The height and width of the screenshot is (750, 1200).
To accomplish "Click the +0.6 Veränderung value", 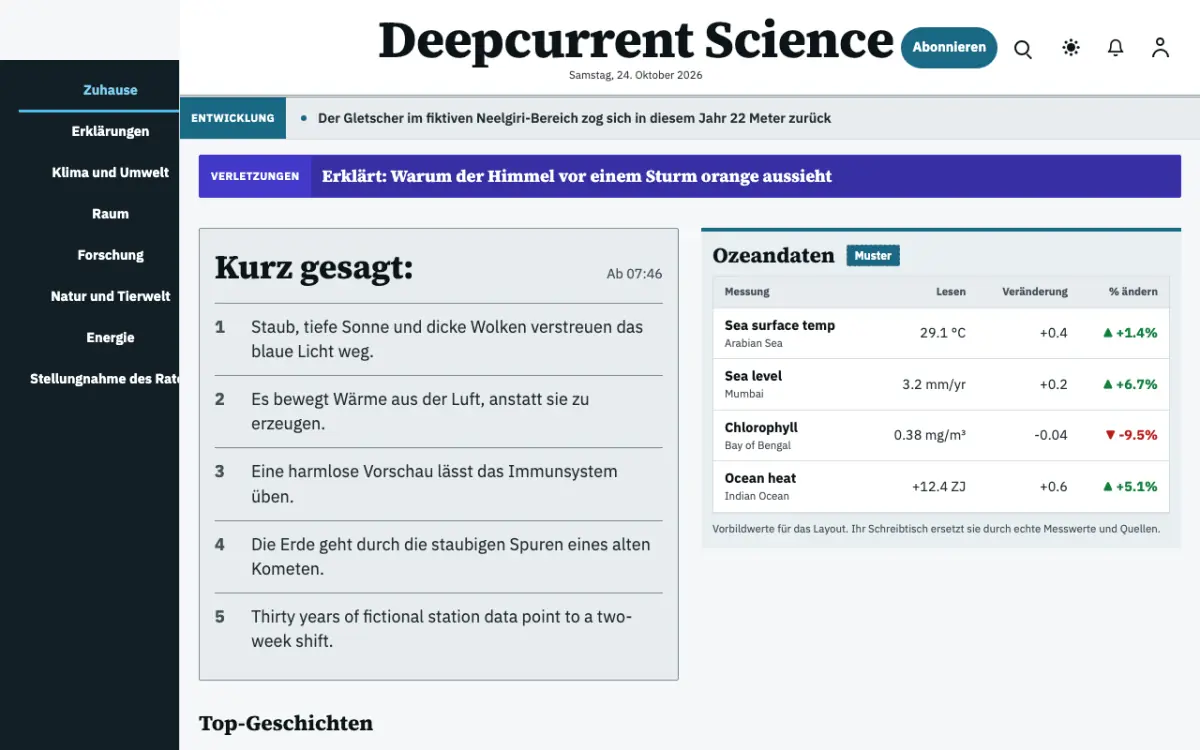I will pos(1054,486).
